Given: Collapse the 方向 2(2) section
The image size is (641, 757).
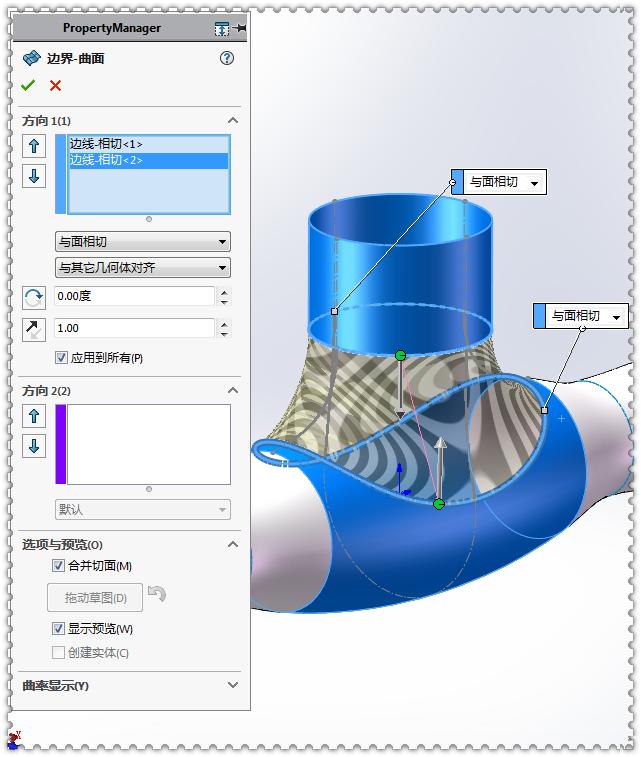Looking at the screenshot, I should pos(233,390).
